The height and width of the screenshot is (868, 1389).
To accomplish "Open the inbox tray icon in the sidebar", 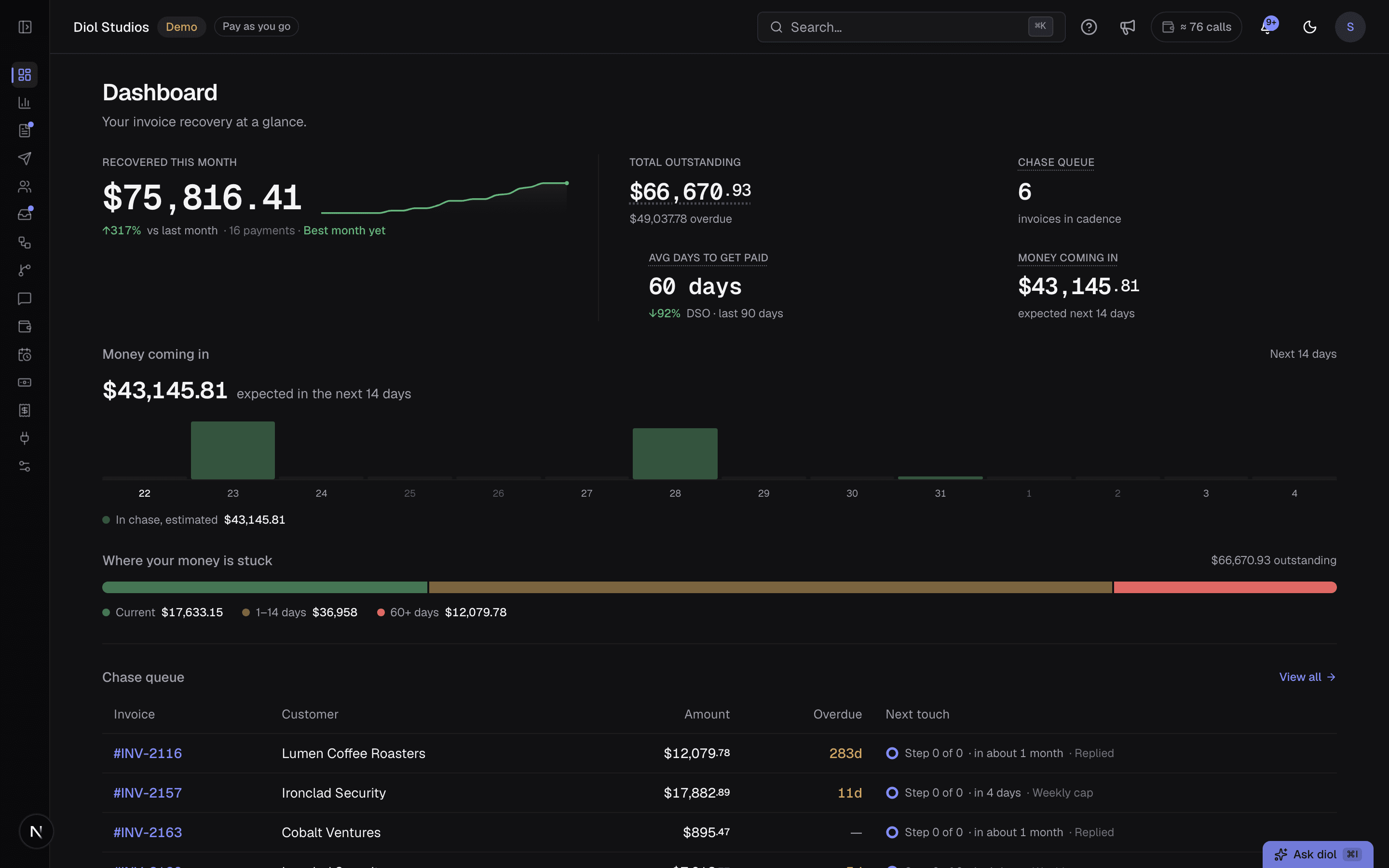I will (25, 215).
